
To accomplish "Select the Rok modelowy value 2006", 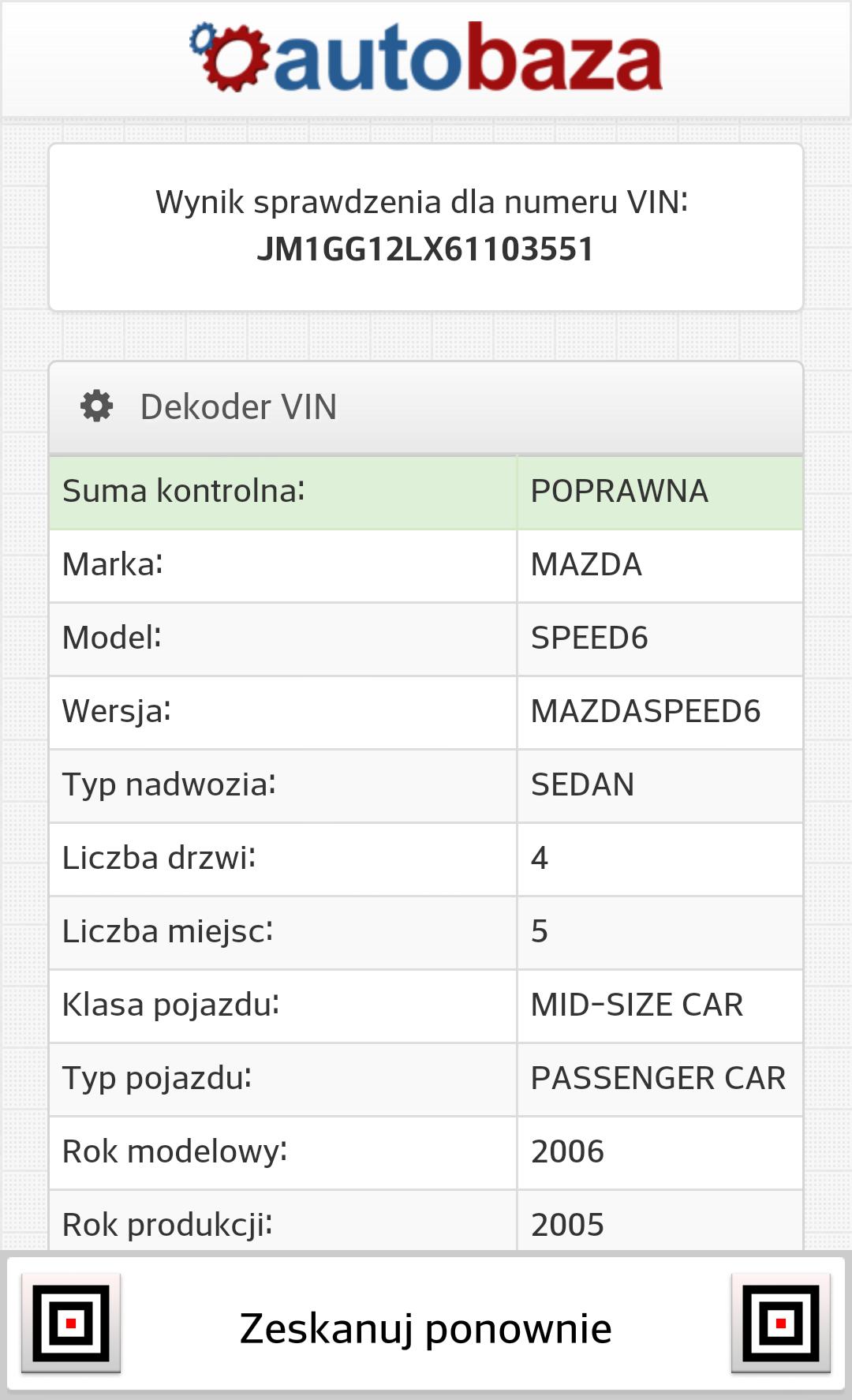I will point(568,1151).
